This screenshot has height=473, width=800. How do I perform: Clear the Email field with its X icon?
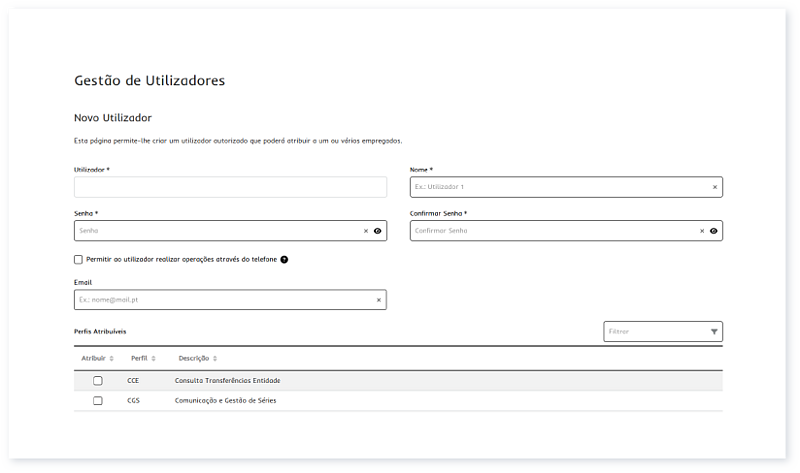click(378, 300)
